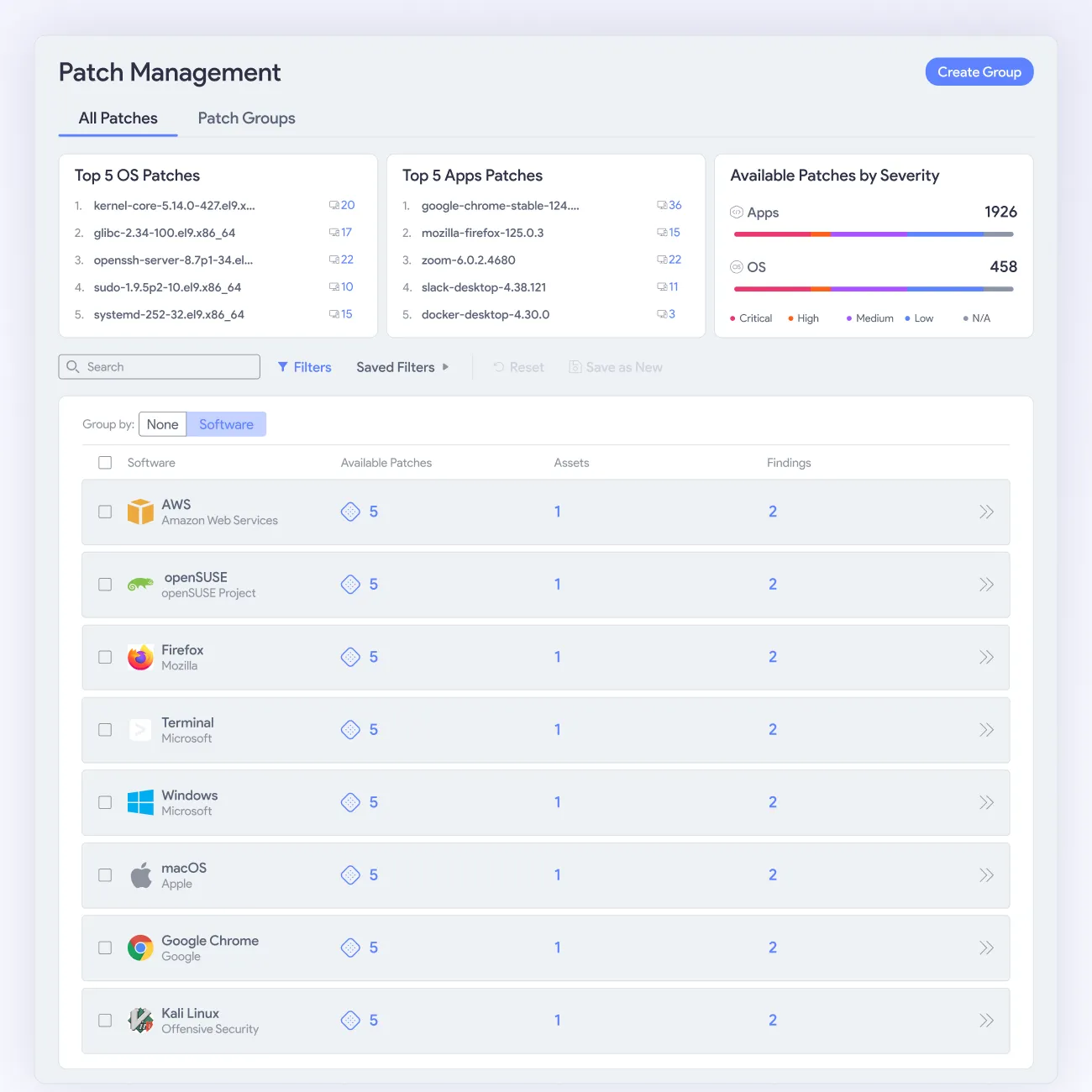Screen dimensions: 1092x1092
Task: Expand the openSUSE row details chevron
Action: [x=986, y=585]
